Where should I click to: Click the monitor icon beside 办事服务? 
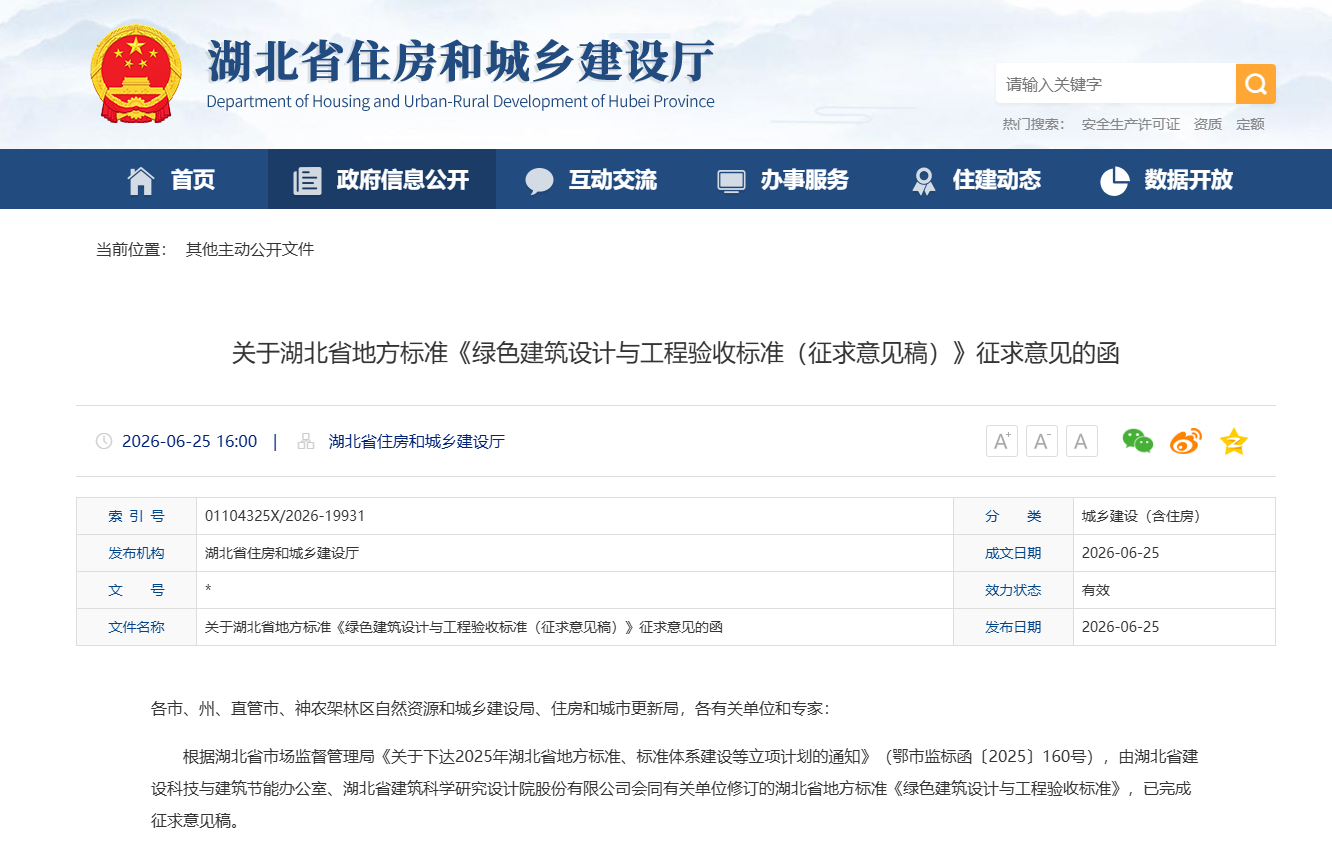(x=731, y=181)
